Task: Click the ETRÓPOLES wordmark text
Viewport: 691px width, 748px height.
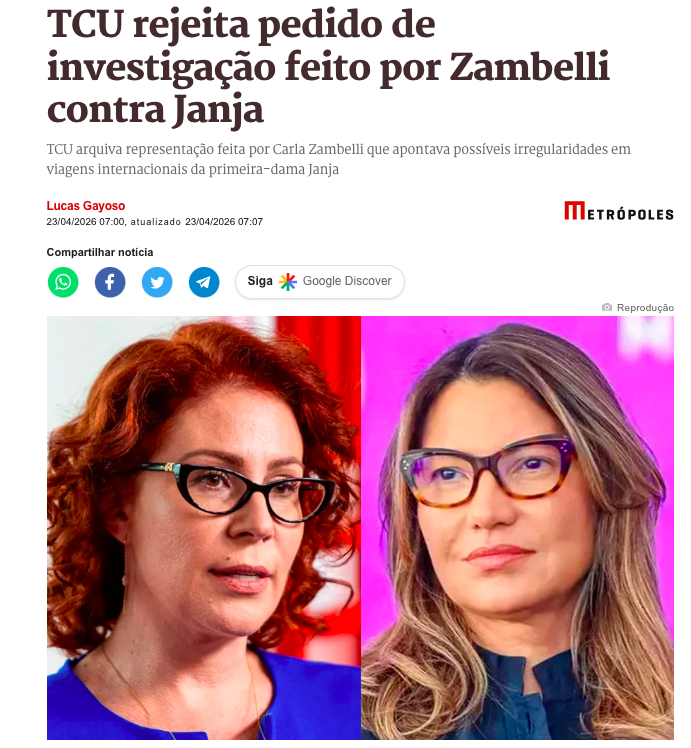Action: [630, 215]
